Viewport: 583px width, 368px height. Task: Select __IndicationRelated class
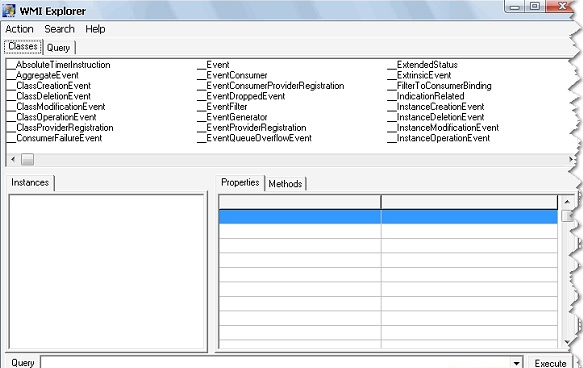(x=426, y=96)
